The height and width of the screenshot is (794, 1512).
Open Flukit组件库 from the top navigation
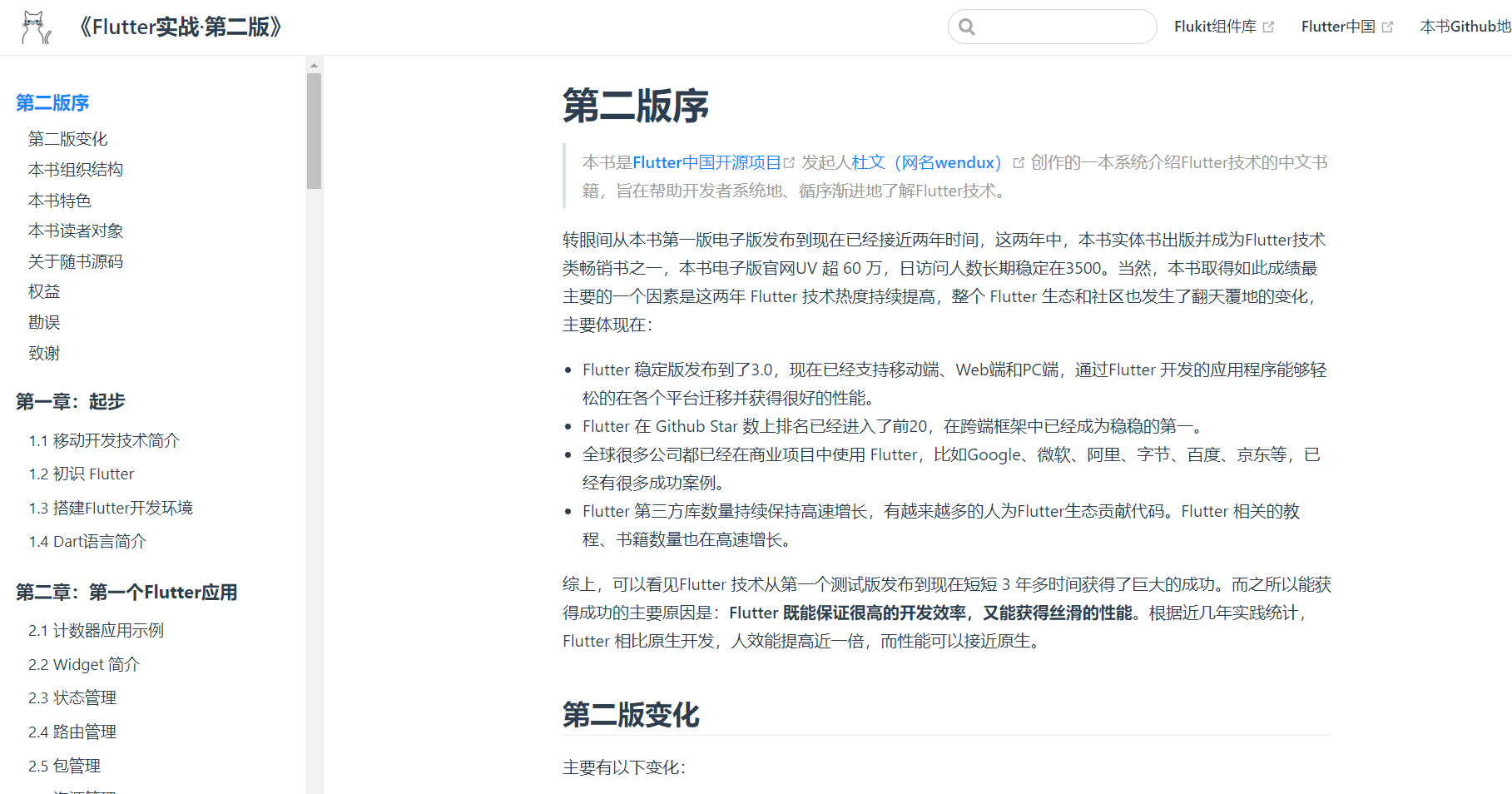(x=1216, y=26)
